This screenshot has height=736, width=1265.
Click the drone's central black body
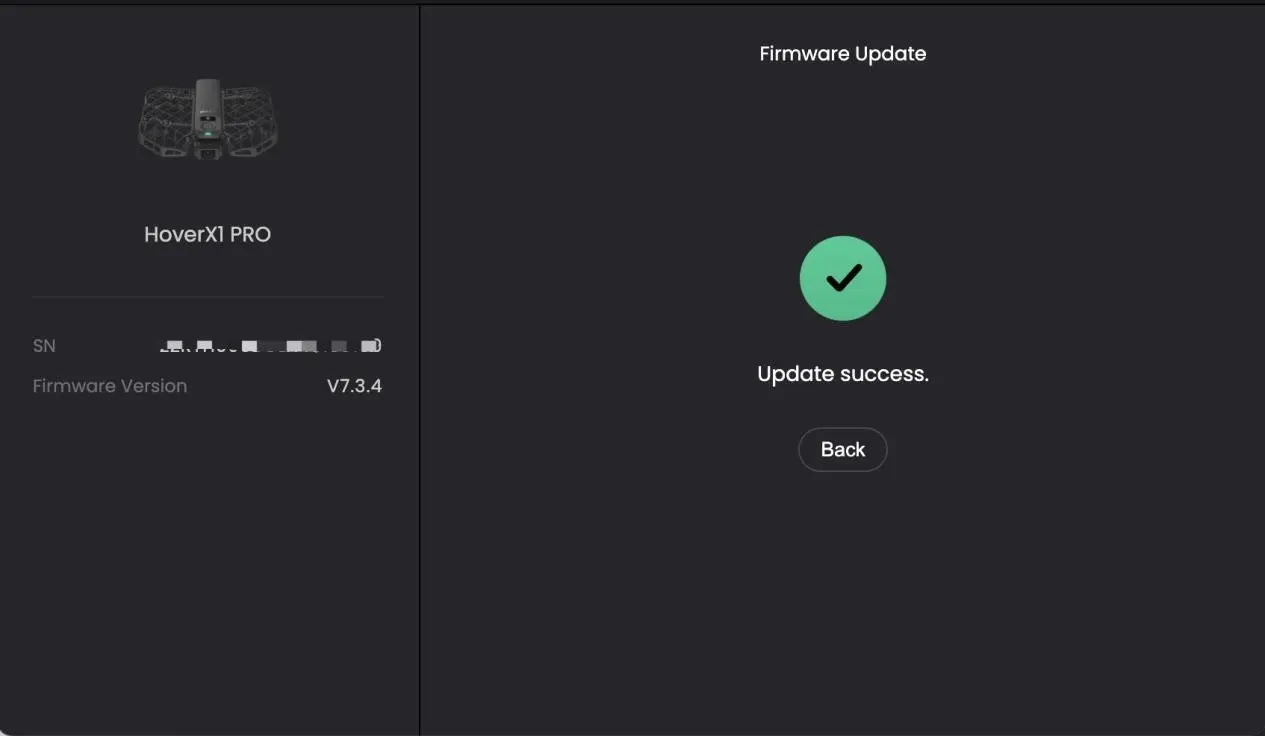pos(208,107)
